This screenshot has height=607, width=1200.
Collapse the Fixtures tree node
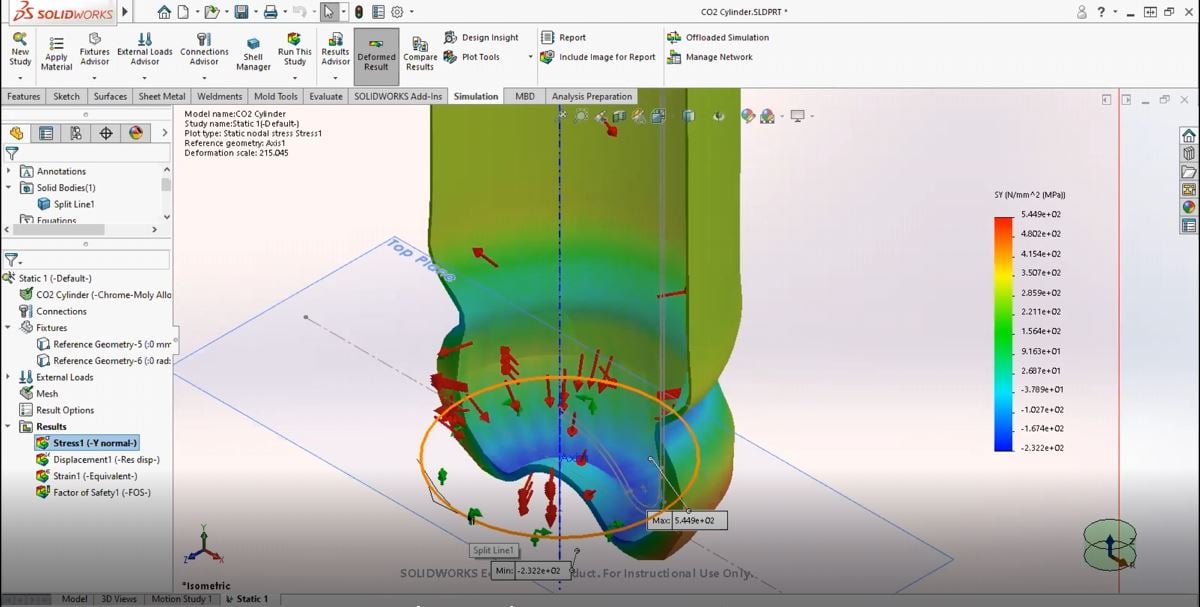[x=10, y=328]
